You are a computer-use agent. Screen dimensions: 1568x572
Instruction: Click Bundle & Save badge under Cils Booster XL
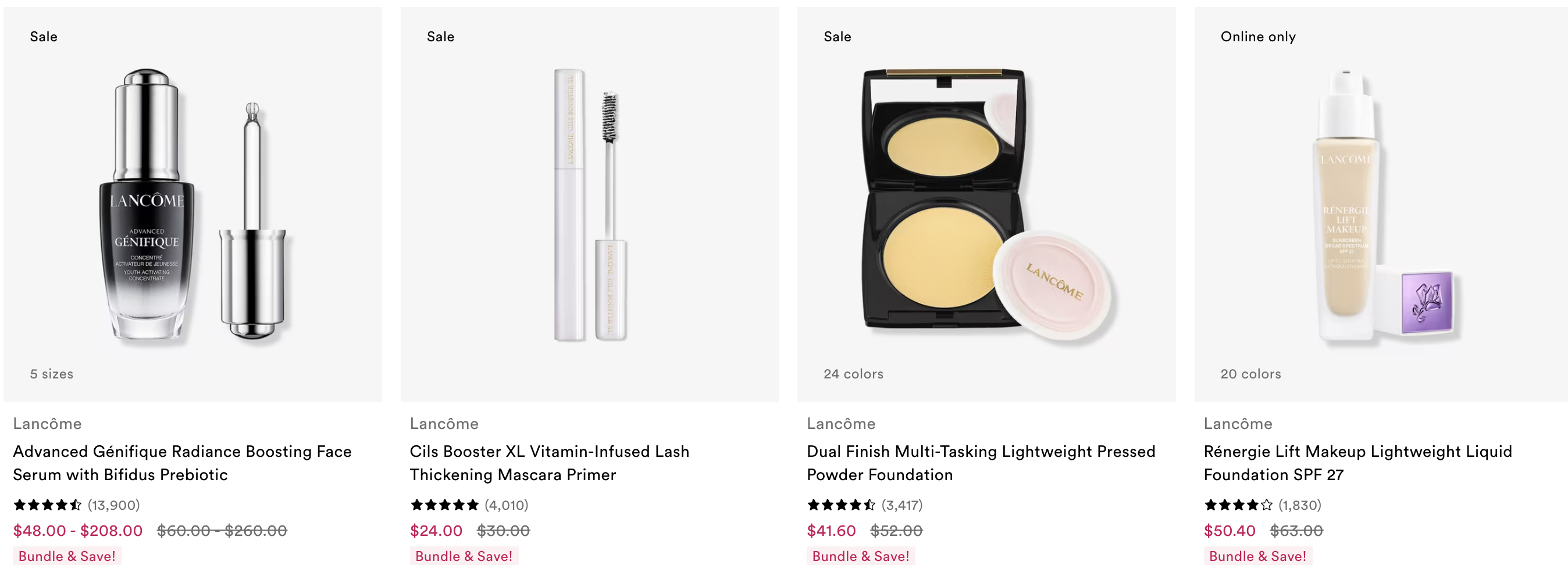pos(464,556)
